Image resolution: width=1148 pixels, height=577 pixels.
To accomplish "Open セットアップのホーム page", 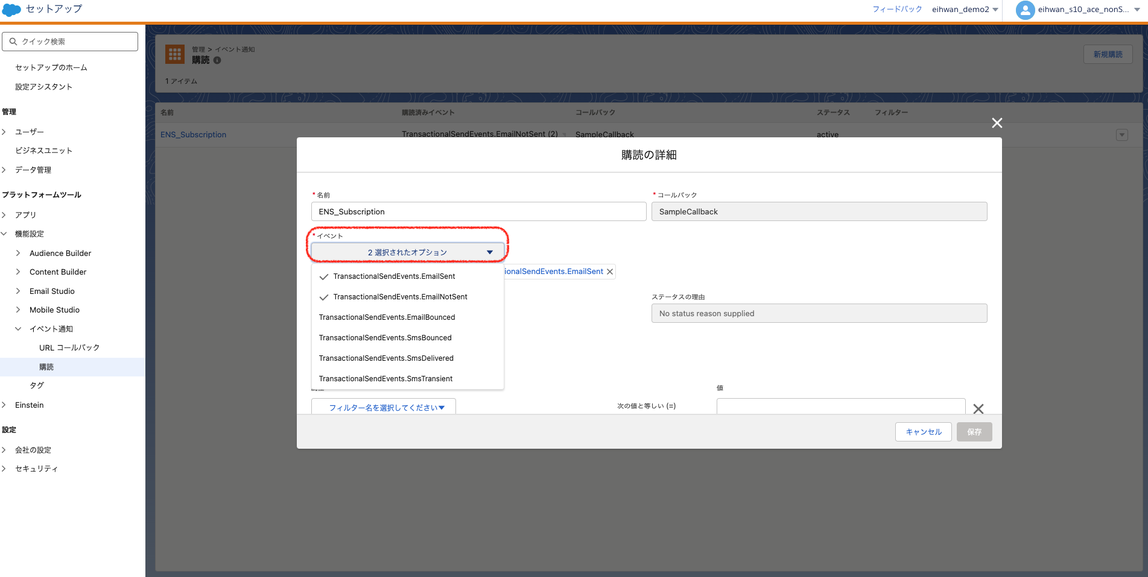I will click(51, 67).
